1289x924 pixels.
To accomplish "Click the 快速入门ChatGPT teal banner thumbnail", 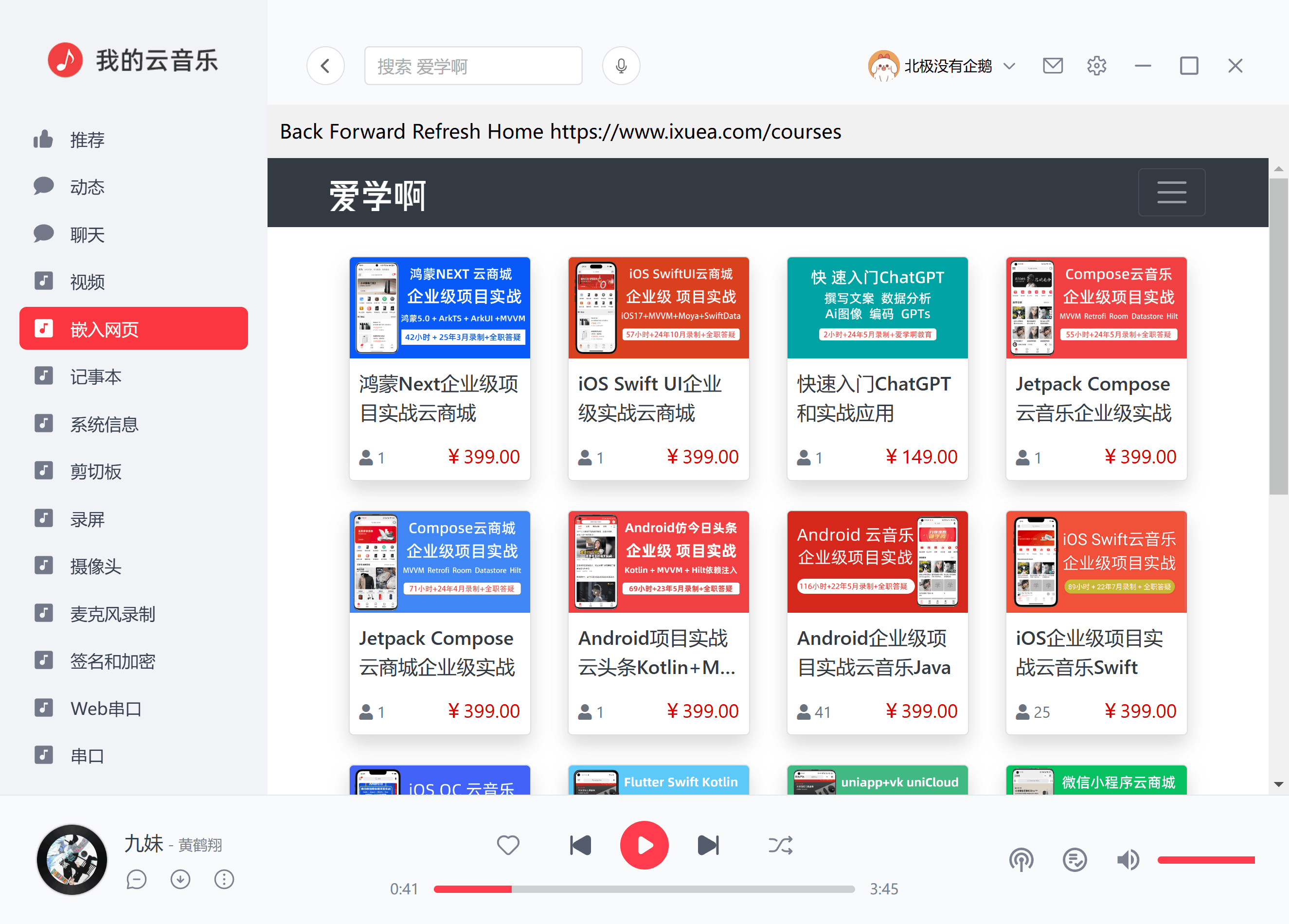I will coord(877,307).
